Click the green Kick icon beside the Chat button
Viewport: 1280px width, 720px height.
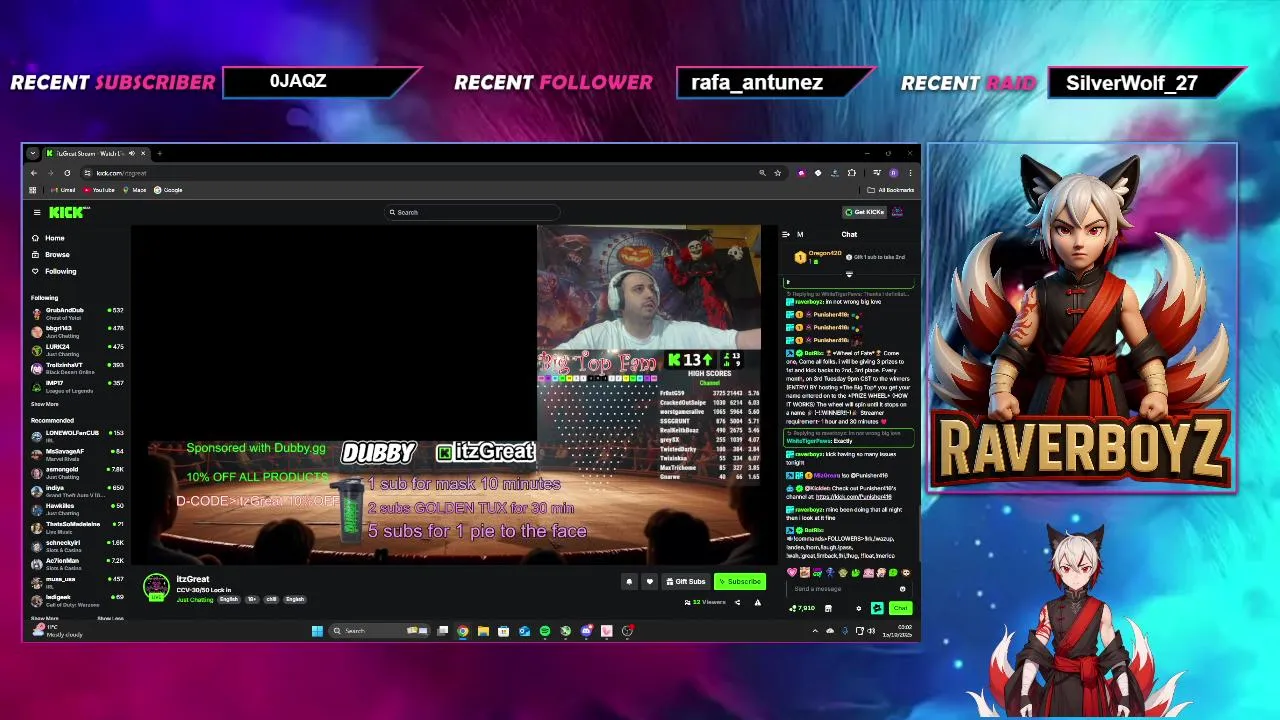click(877, 608)
